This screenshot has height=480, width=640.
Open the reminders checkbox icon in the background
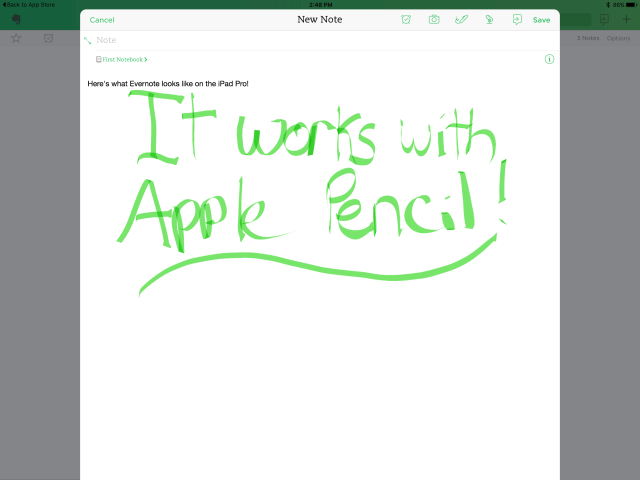48,38
